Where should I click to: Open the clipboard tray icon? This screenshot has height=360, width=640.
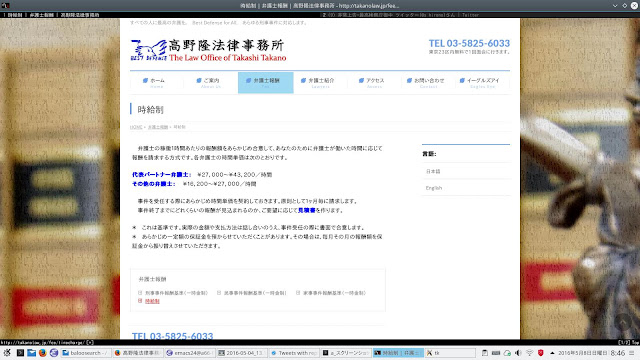click(x=484, y=353)
